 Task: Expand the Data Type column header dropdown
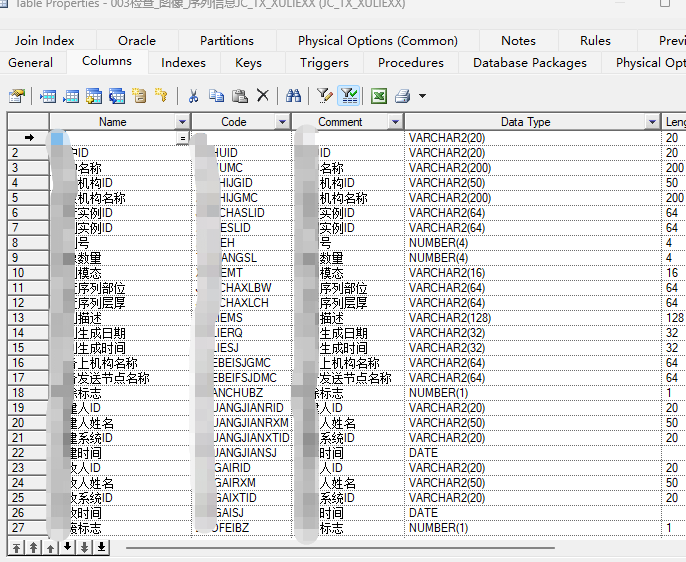point(652,122)
